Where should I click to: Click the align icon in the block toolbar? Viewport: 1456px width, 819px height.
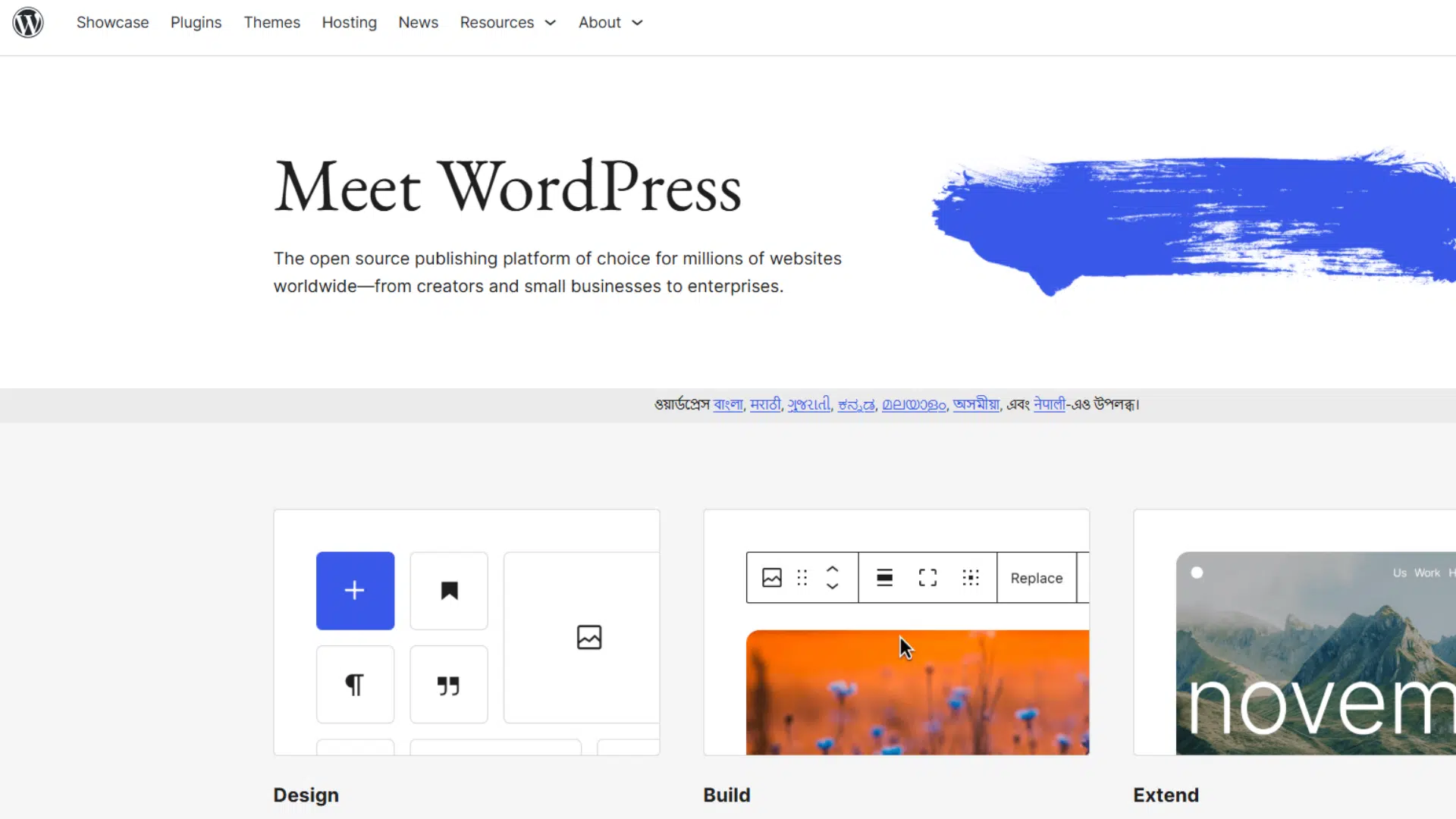(x=884, y=578)
